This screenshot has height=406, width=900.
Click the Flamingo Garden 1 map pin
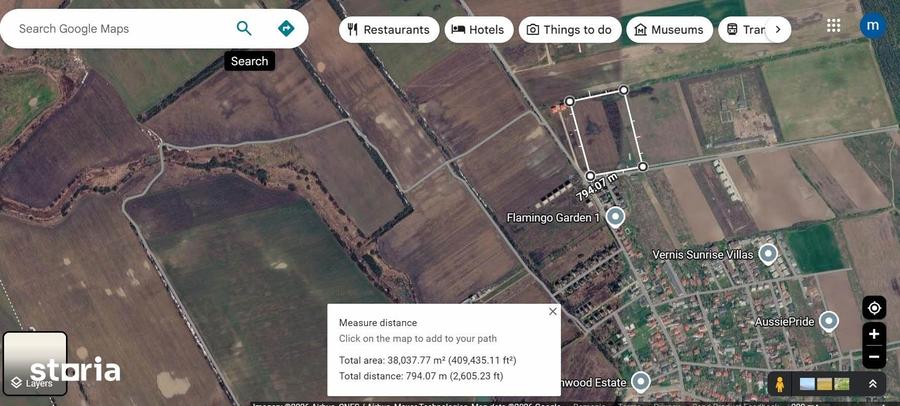point(615,218)
